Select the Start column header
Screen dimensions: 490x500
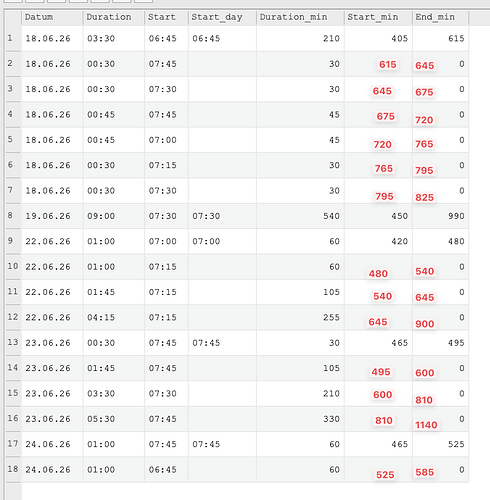166,17
